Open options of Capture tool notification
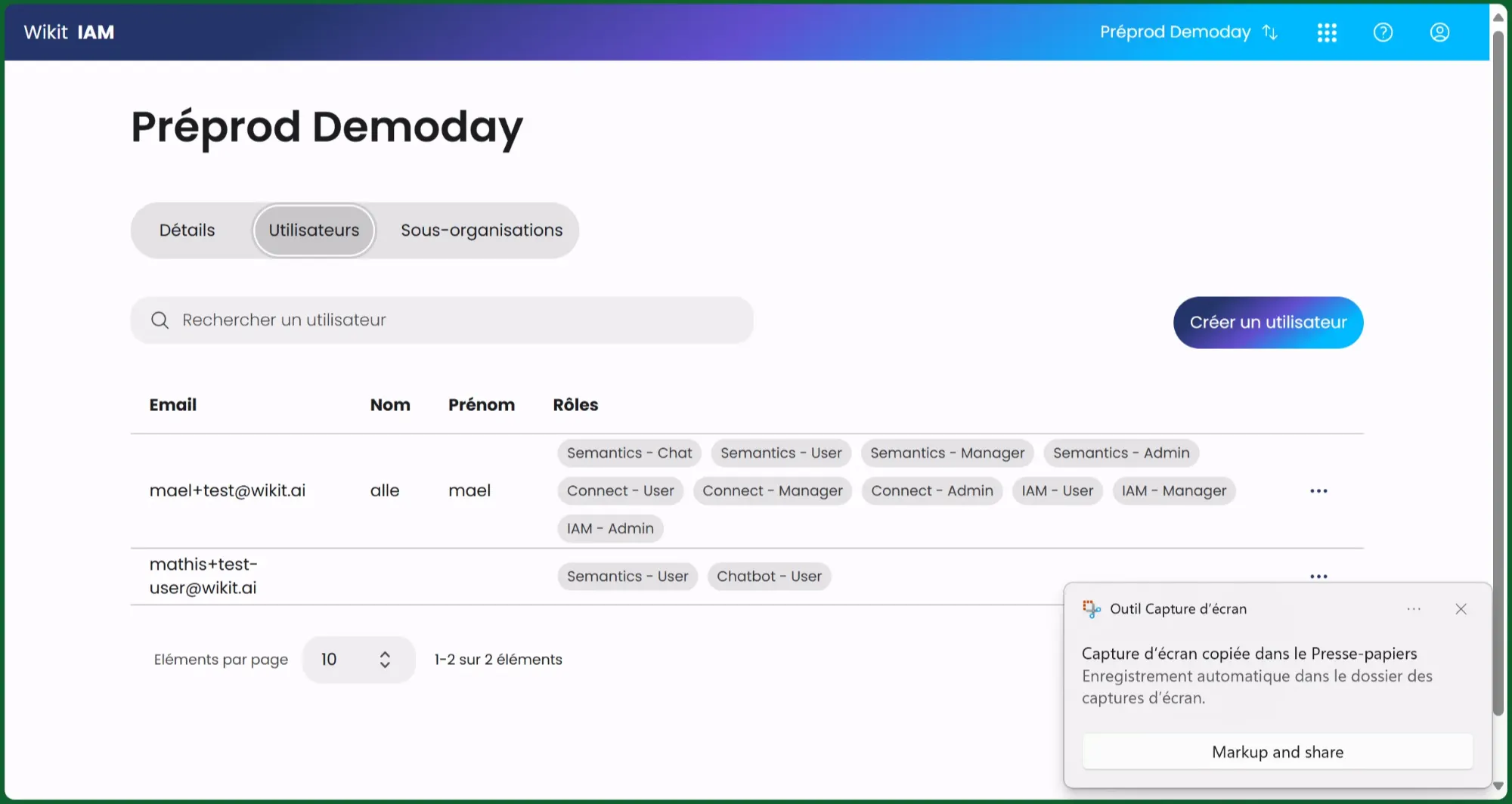The image size is (1512, 804). click(x=1414, y=609)
